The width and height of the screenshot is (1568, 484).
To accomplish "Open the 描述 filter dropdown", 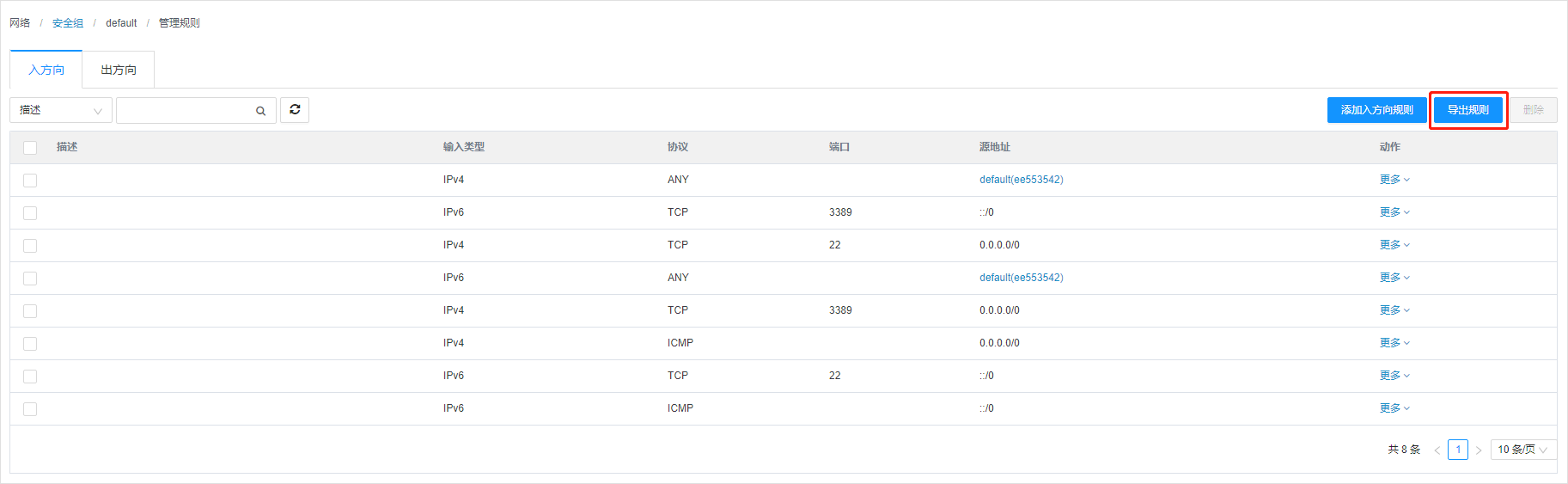I will tap(60, 110).
